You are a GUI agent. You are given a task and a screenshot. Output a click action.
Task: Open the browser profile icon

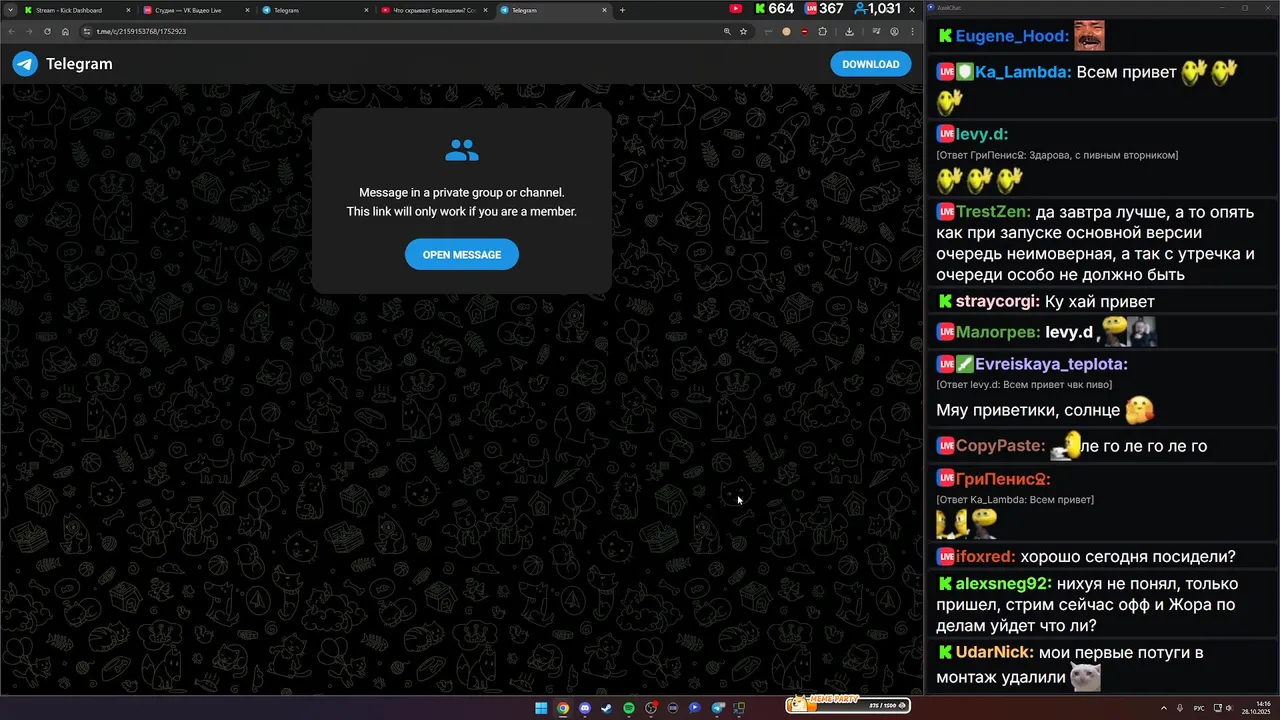tap(894, 31)
